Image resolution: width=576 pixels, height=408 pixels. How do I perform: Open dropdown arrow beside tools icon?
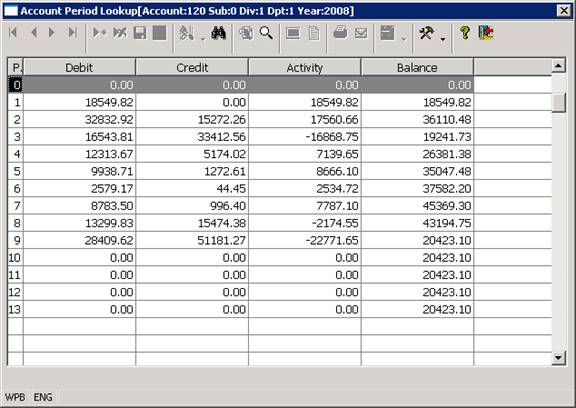[443, 39]
